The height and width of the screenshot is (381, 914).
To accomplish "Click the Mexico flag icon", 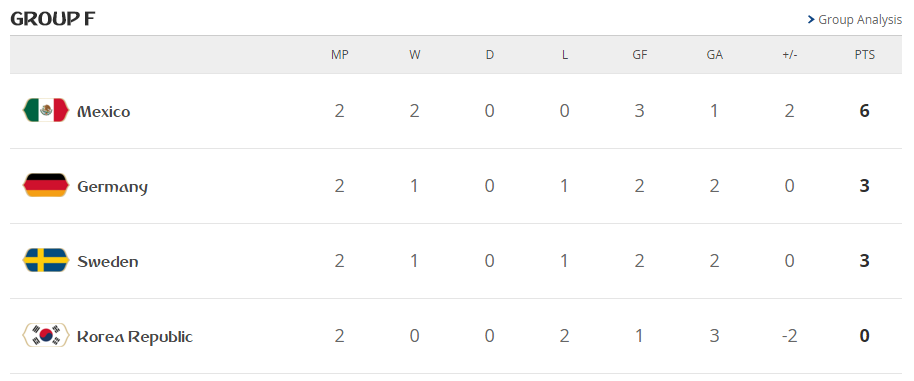I will 45,110.
